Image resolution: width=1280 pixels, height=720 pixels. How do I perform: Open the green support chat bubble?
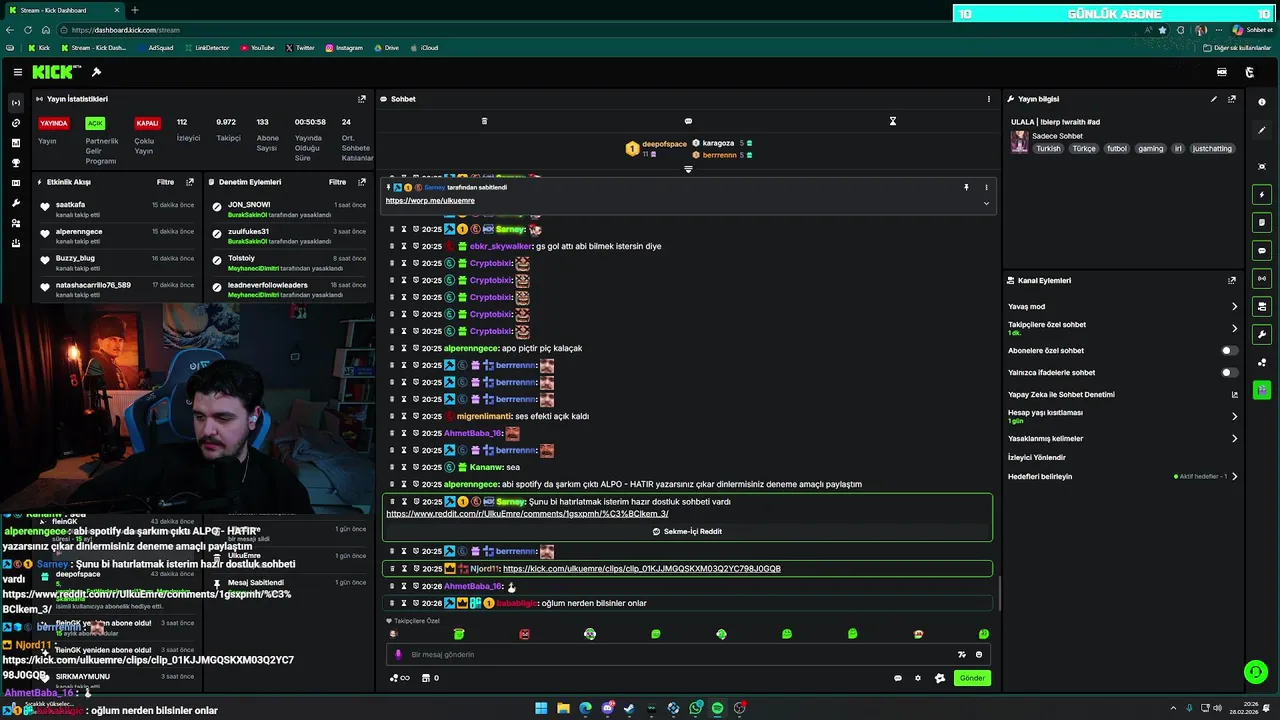click(x=1255, y=672)
